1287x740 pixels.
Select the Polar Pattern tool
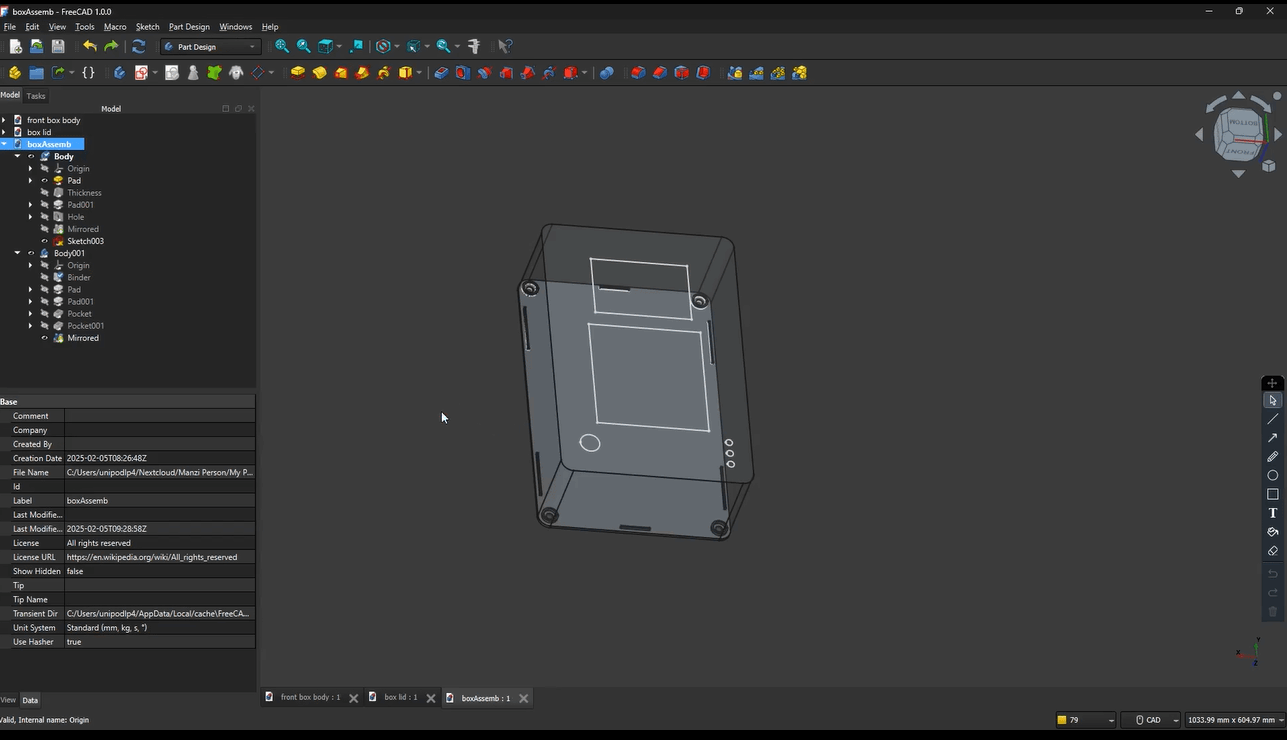point(778,73)
